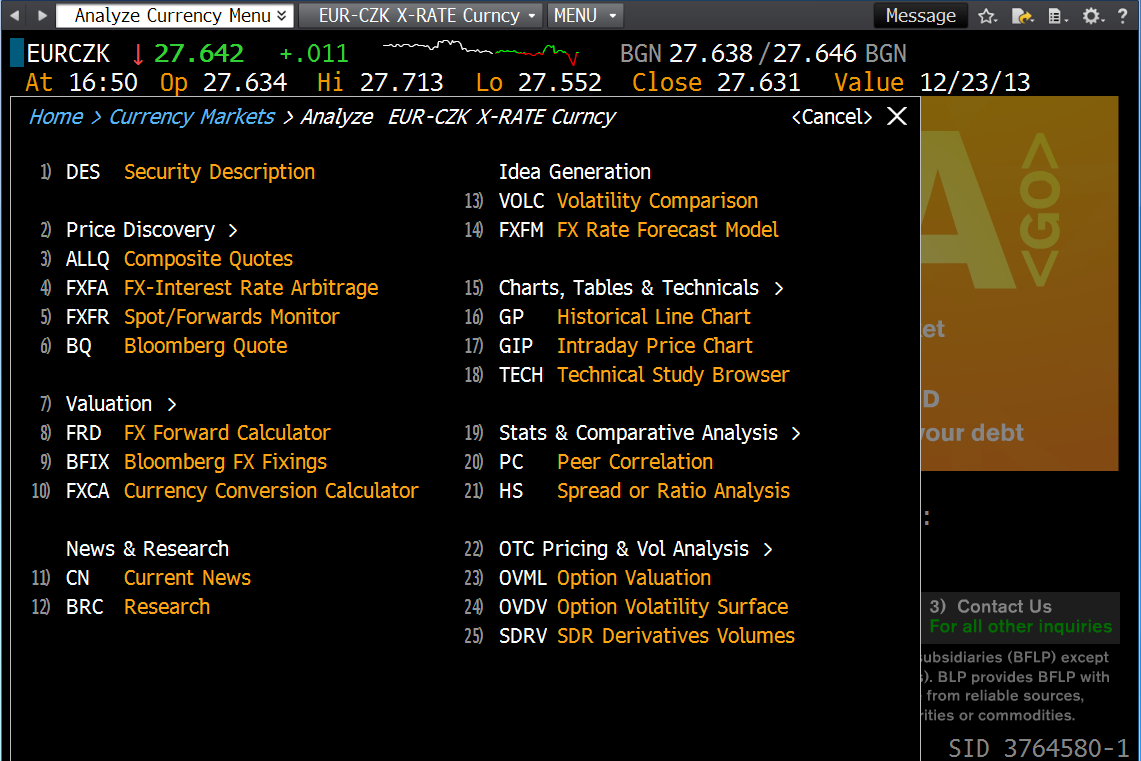Open BQ Bloomberg Quote

pos(164,346)
